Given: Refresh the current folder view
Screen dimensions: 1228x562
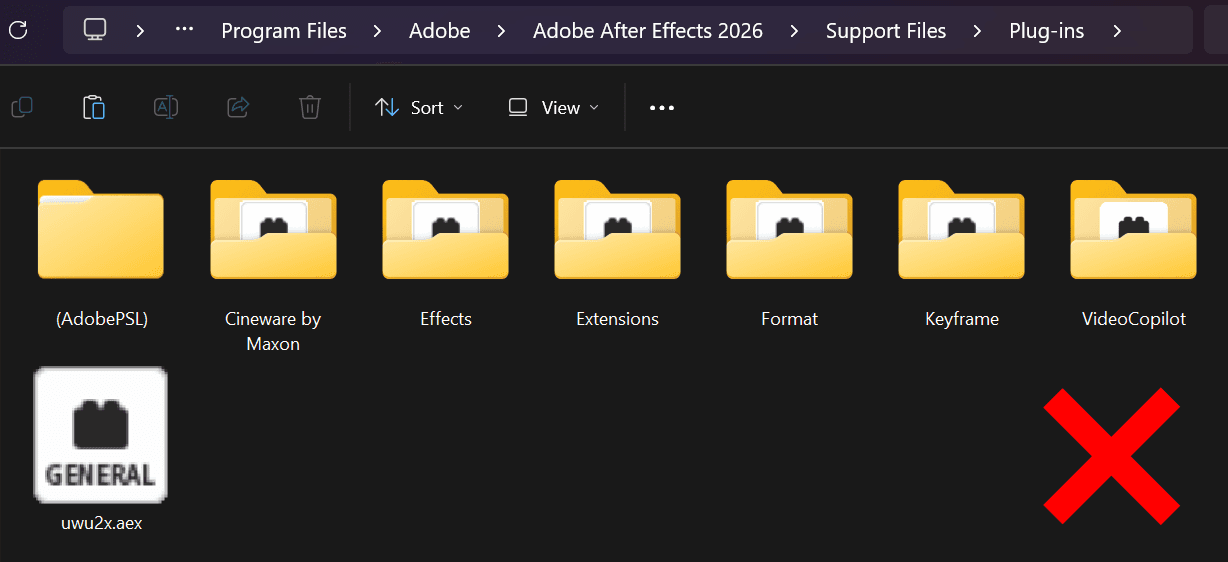Looking at the screenshot, I should (x=17, y=30).
